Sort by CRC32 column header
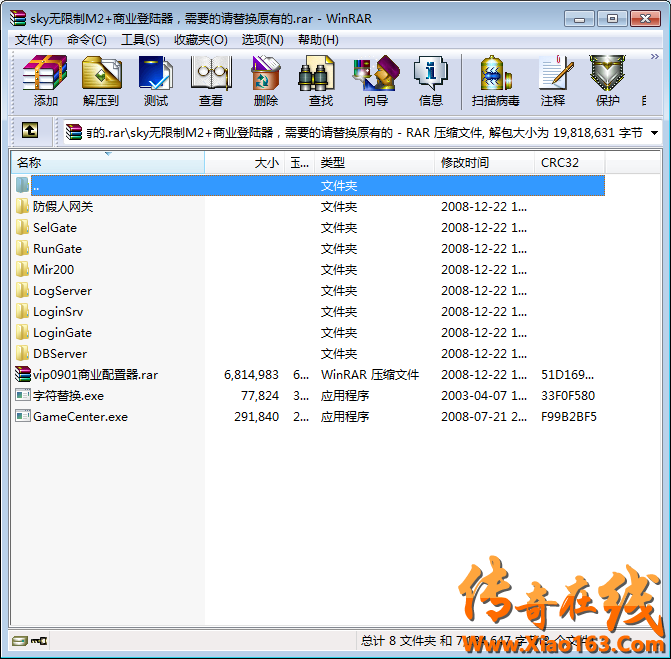The width and height of the screenshot is (671, 659). 570,163
